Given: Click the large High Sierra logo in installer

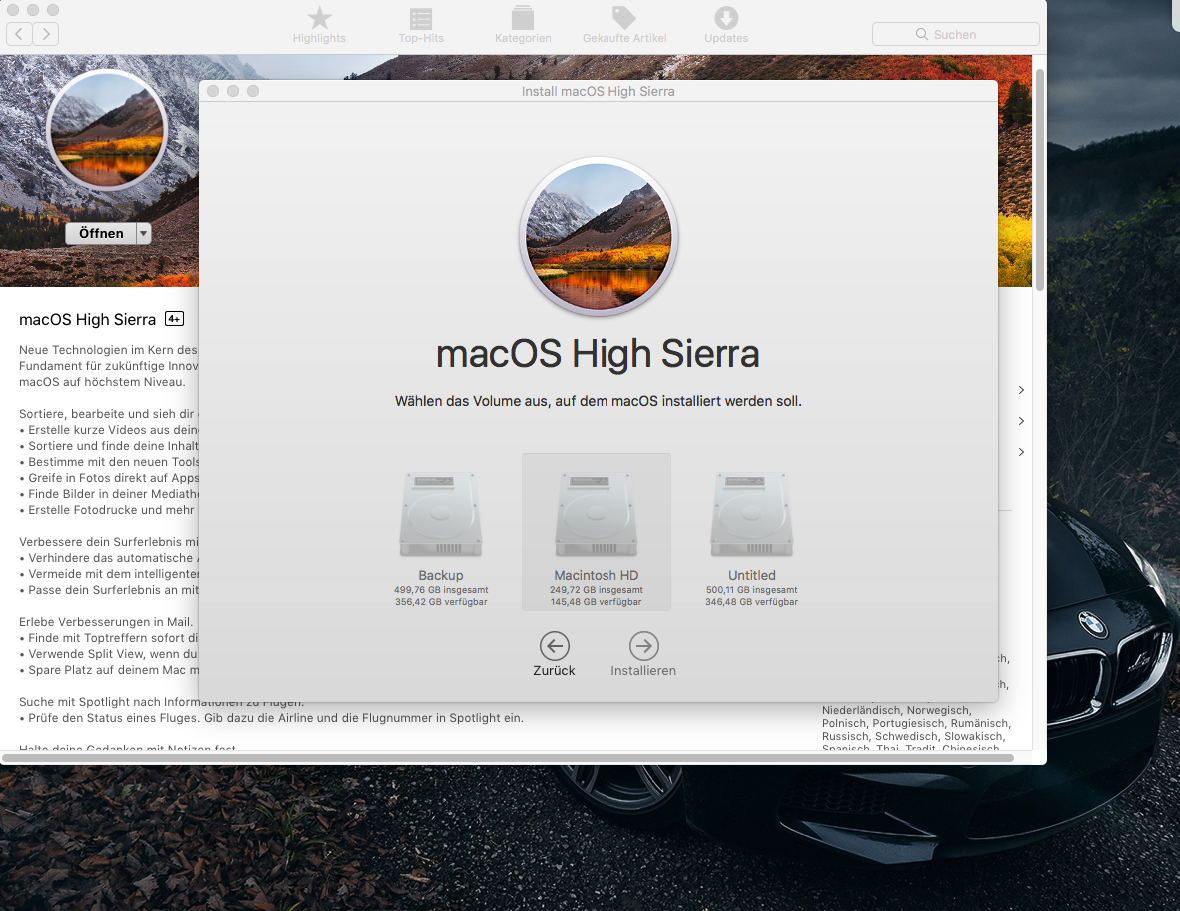Looking at the screenshot, I should [x=598, y=236].
